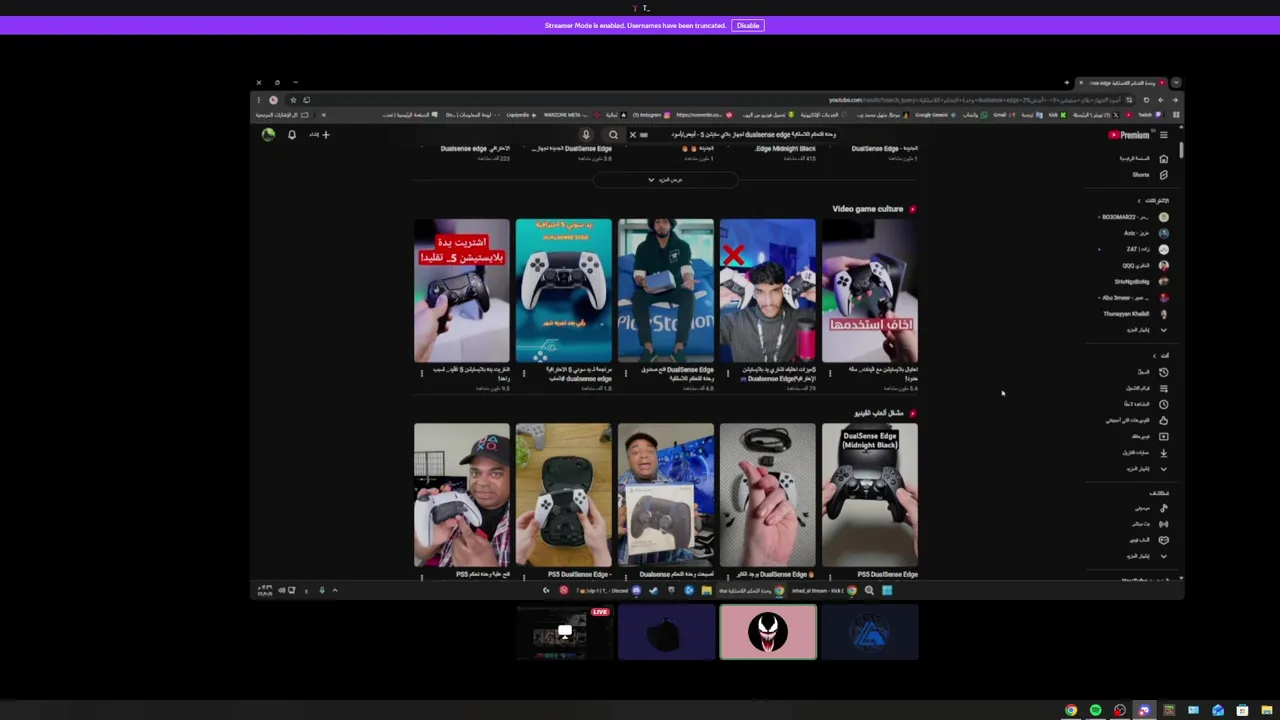Open the BO3OMAR22 subscription channel

pos(1133,217)
